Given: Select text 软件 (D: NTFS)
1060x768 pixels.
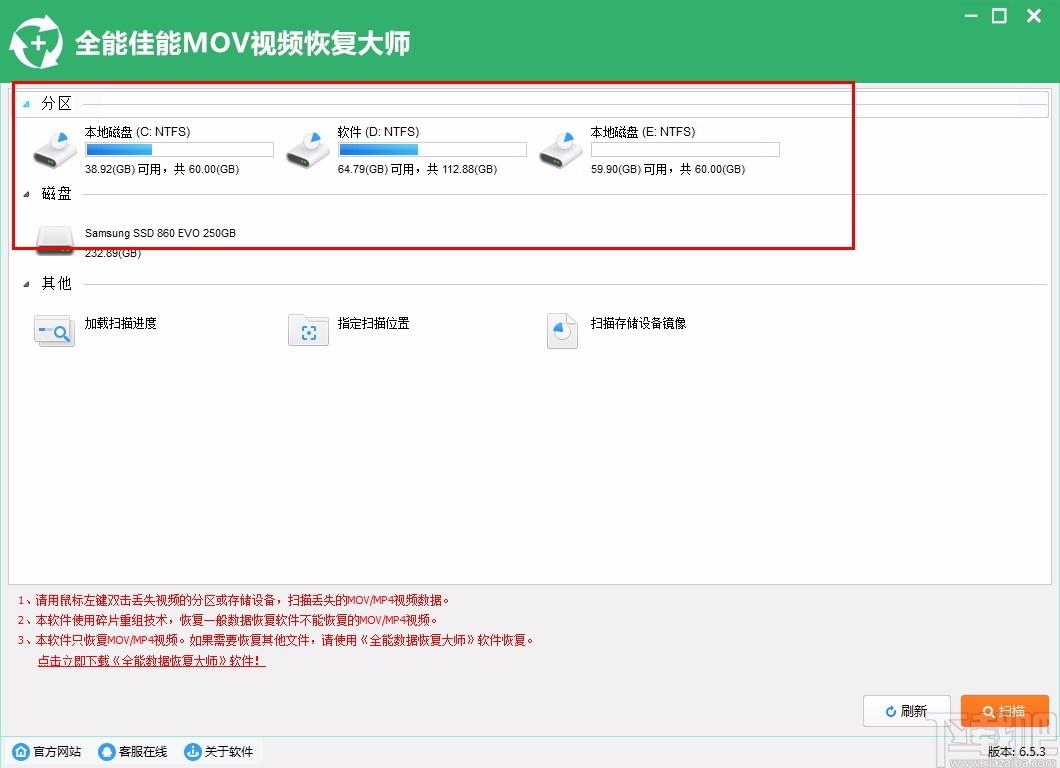Looking at the screenshot, I should pos(379,132).
